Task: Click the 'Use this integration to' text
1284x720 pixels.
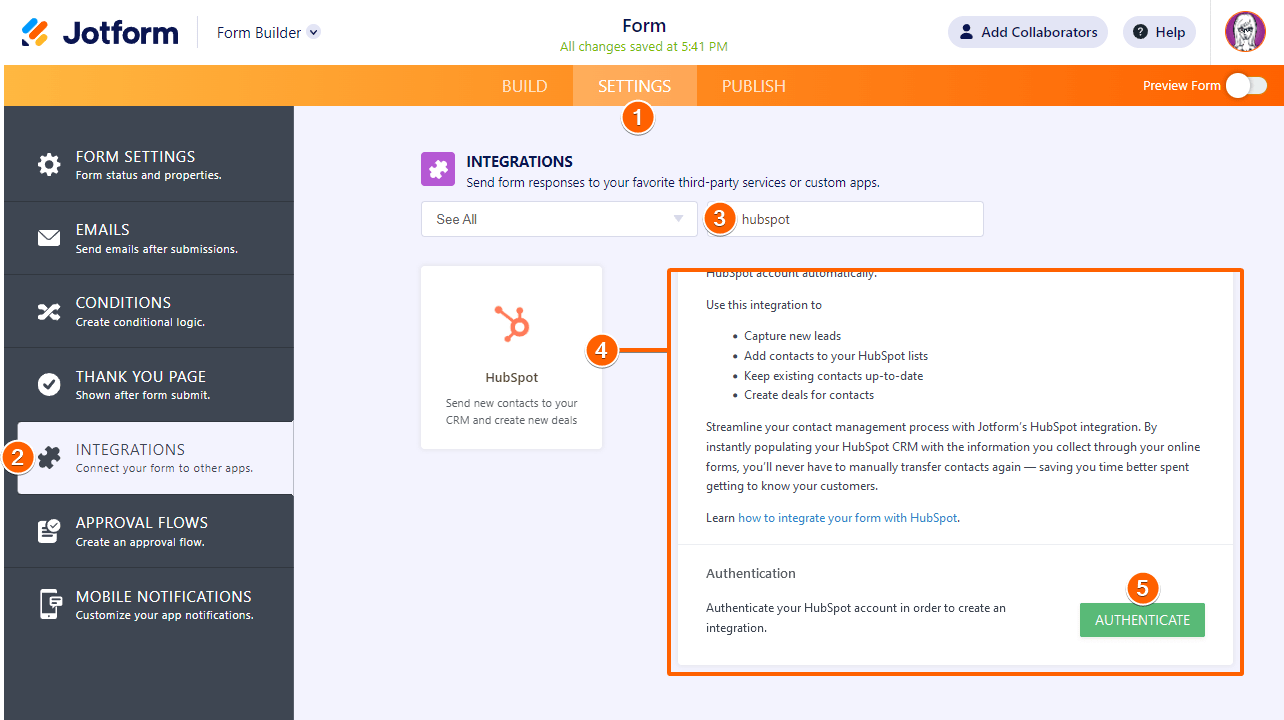Action: click(764, 305)
